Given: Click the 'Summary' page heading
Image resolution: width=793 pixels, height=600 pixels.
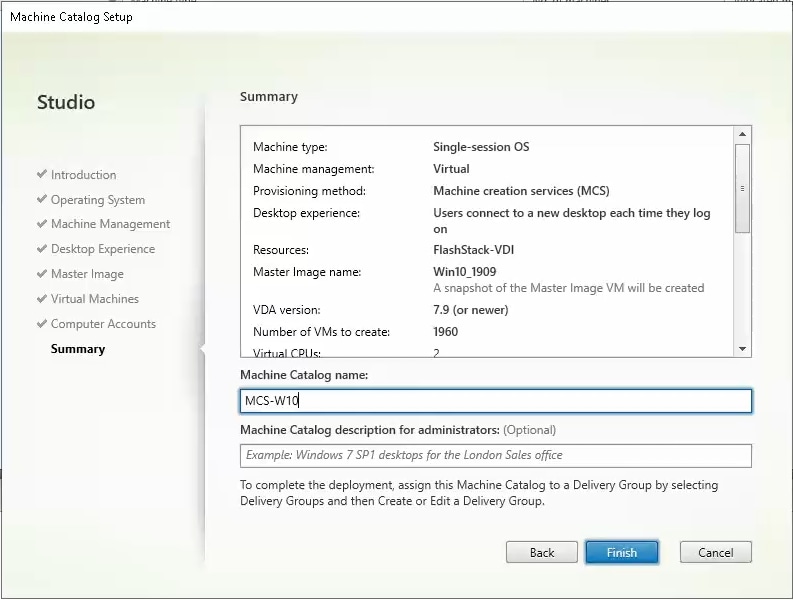Looking at the screenshot, I should click(x=269, y=97).
